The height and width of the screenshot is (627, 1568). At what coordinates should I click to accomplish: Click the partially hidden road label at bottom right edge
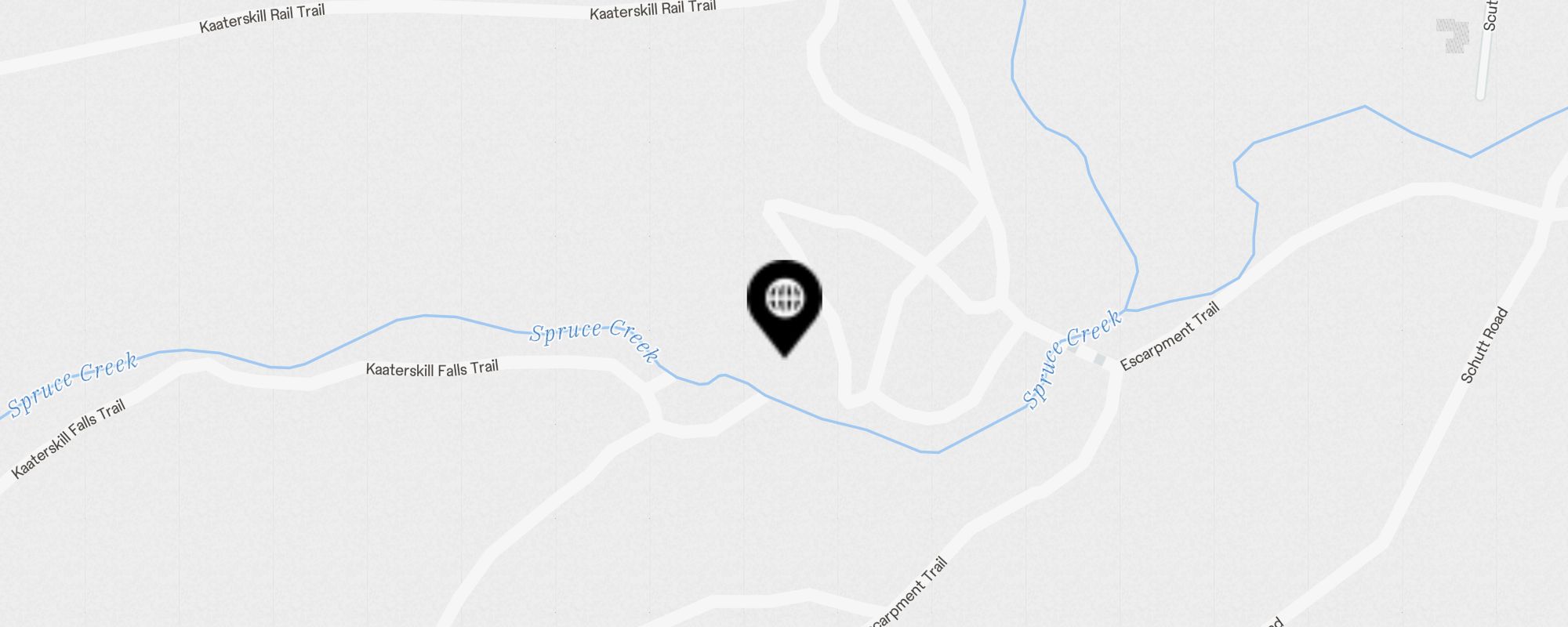coord(1273,622)
